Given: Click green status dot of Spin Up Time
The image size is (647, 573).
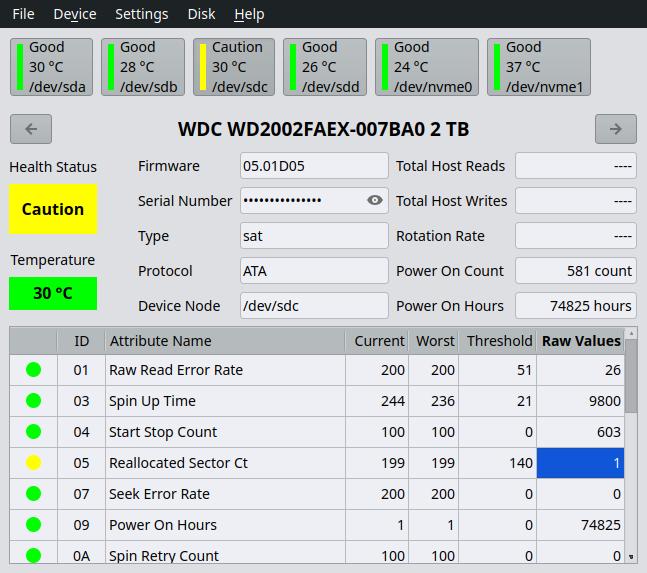Looking at the screenshot, I should (x=33, y=401).
